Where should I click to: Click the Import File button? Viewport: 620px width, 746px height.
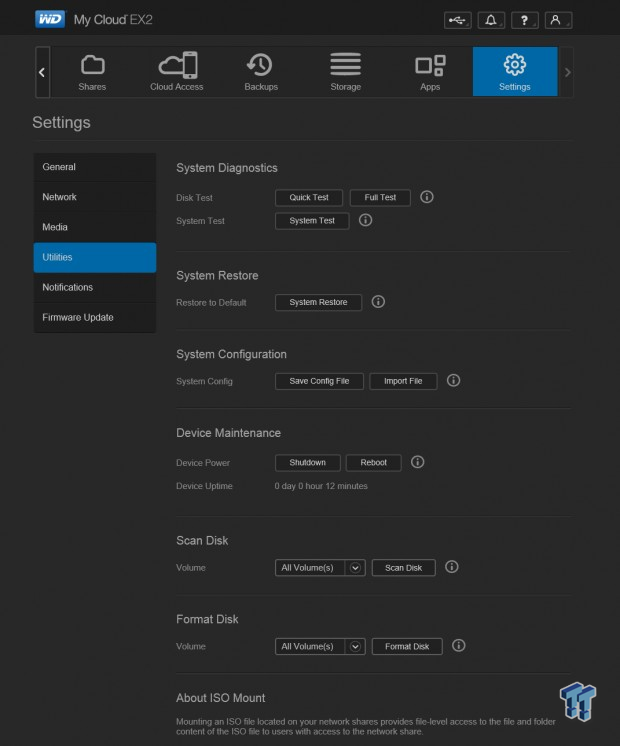[403, 381]
